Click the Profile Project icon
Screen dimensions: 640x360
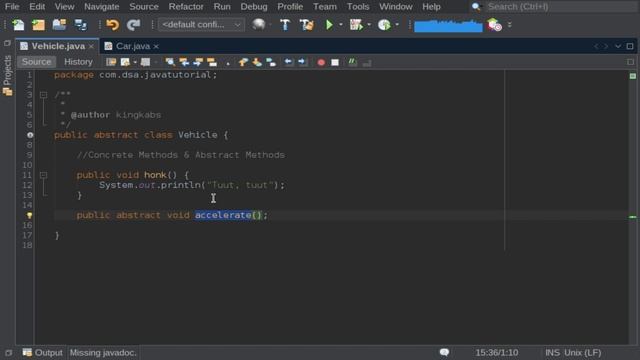[384, 25]
